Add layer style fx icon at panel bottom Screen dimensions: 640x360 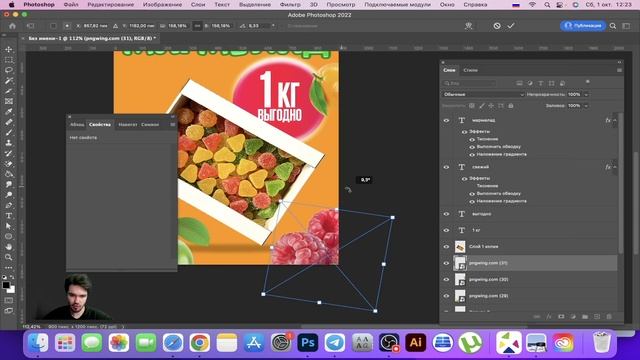click(x=549, y=316)
